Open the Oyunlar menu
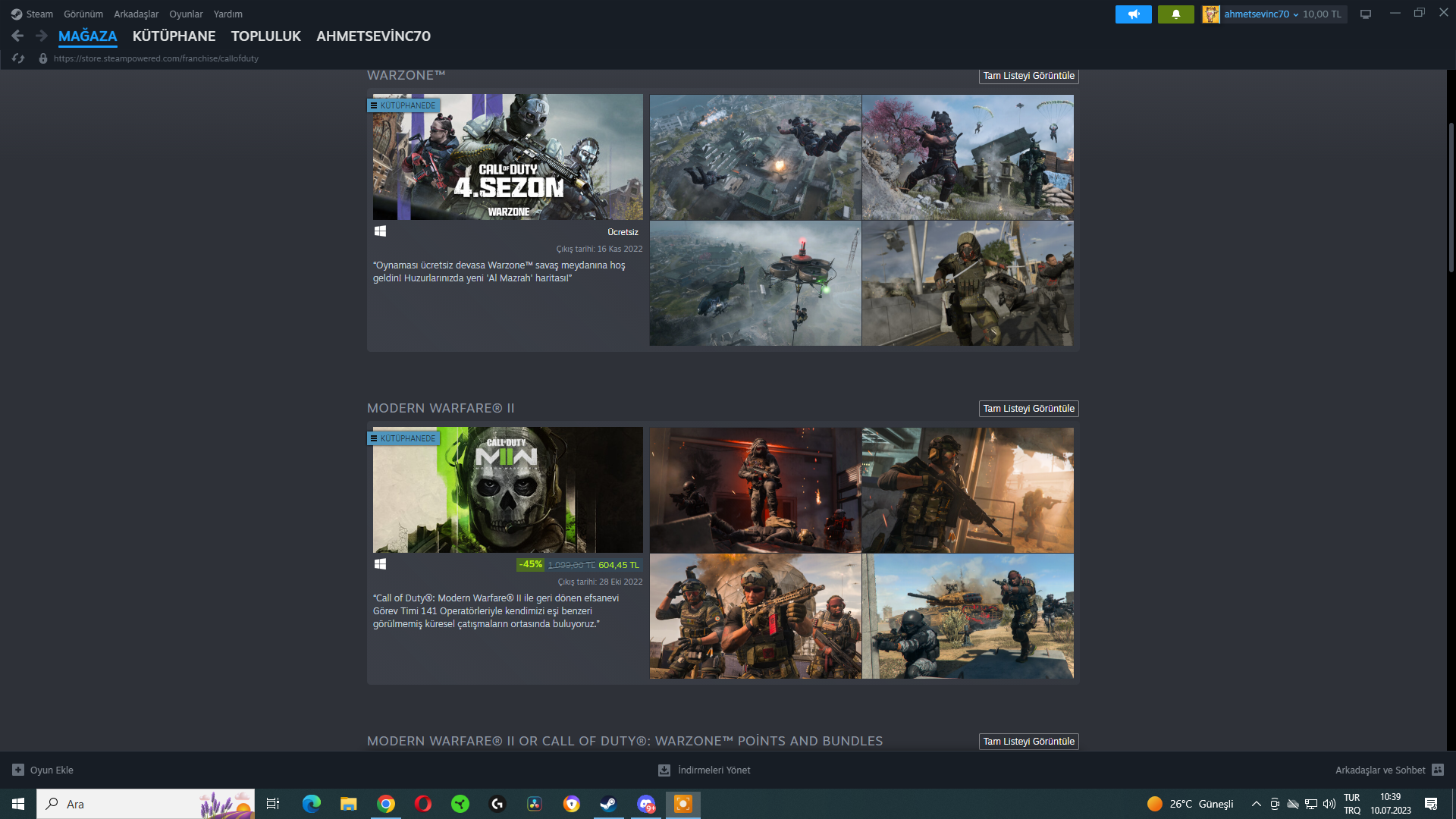Viewport: 1456px width, 819px height. [186, 14]
